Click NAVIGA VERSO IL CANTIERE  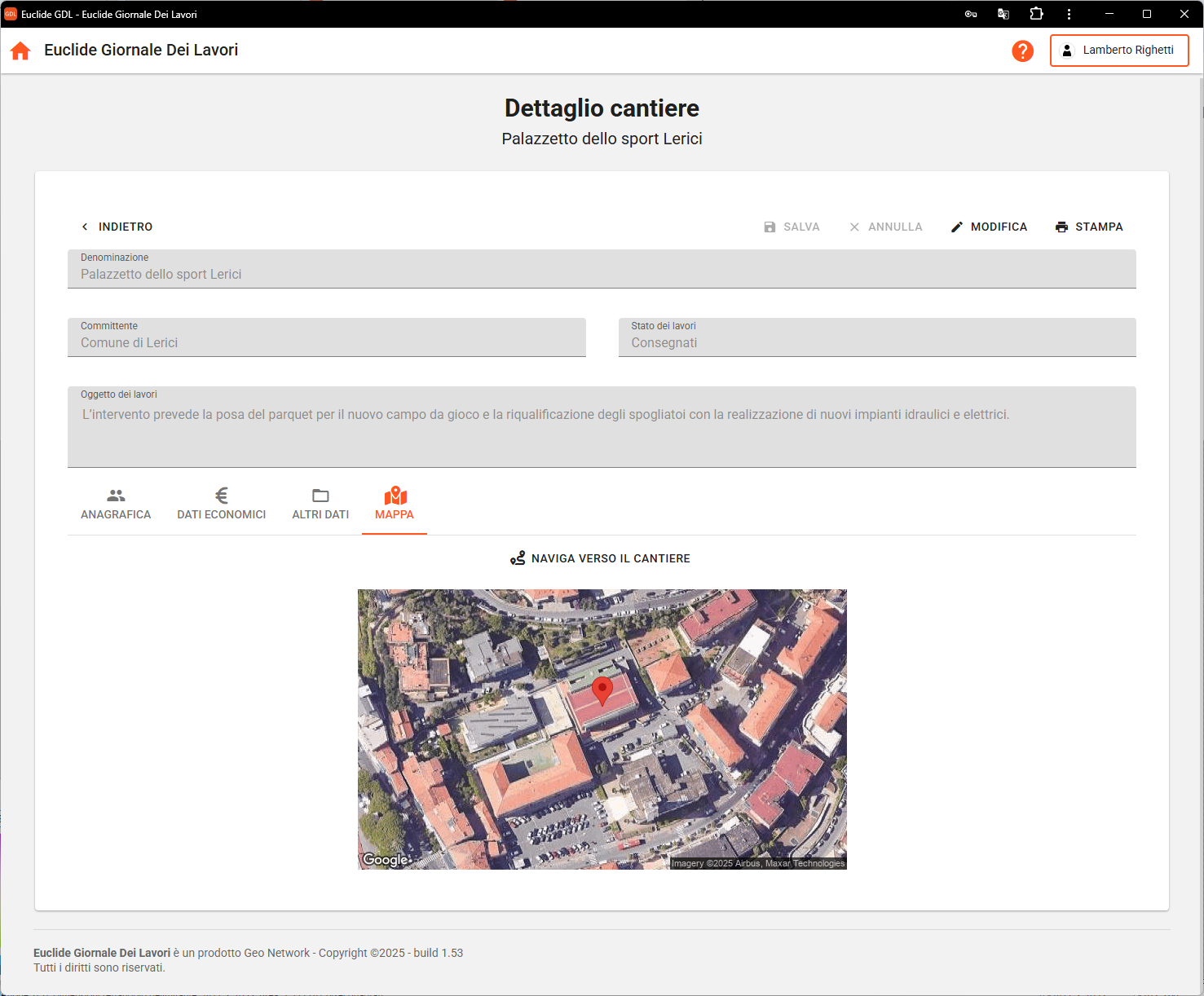pyautogui.click(x=601, y=558)
